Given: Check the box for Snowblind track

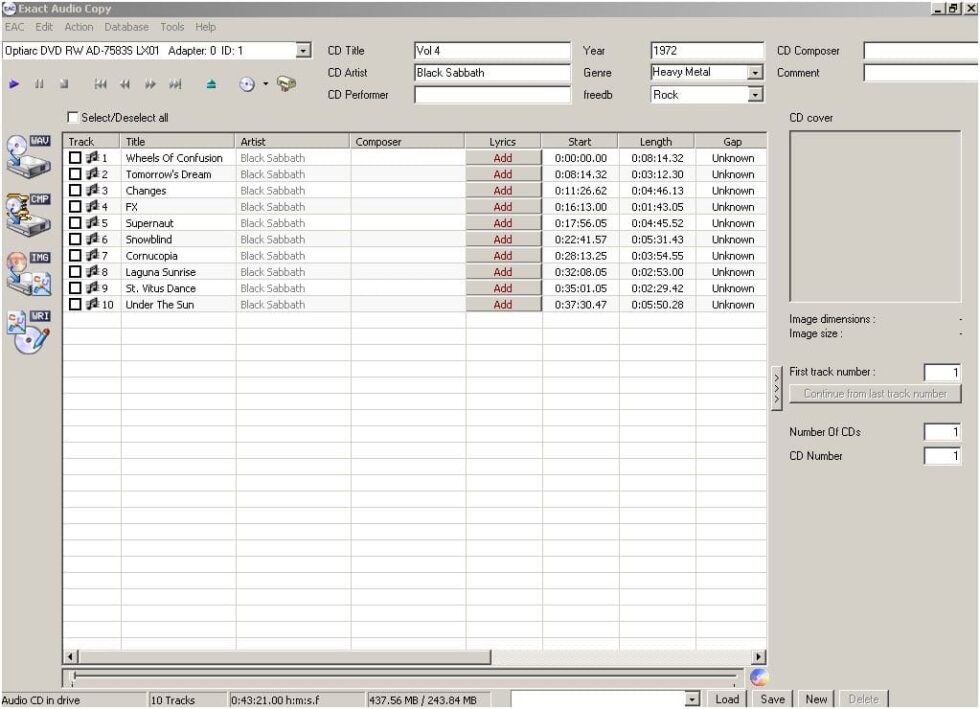Looking at the screenshot, I should (x=76, y=239).
